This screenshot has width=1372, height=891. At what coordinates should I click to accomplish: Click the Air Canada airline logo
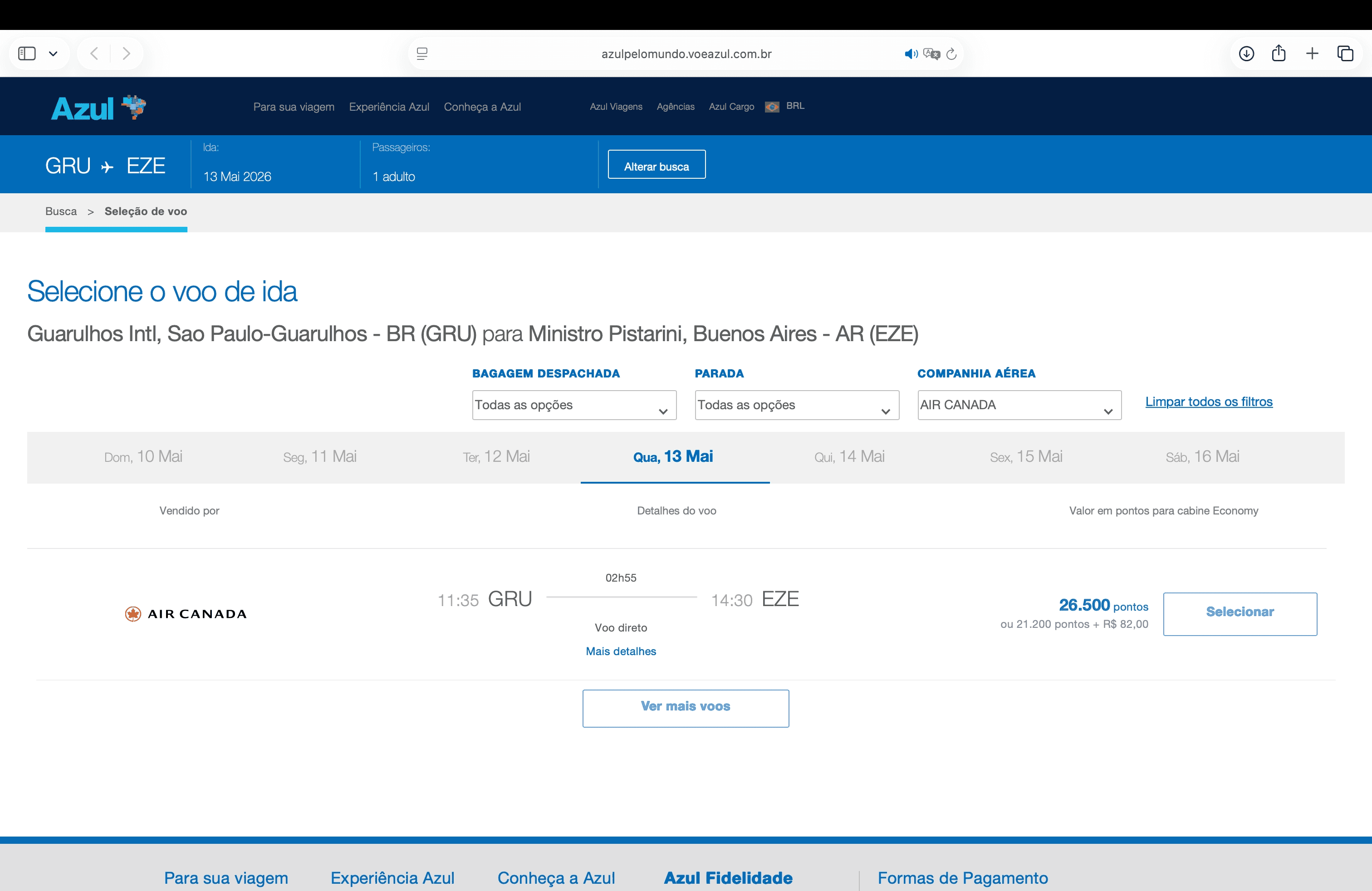click(x=186, y=614)
